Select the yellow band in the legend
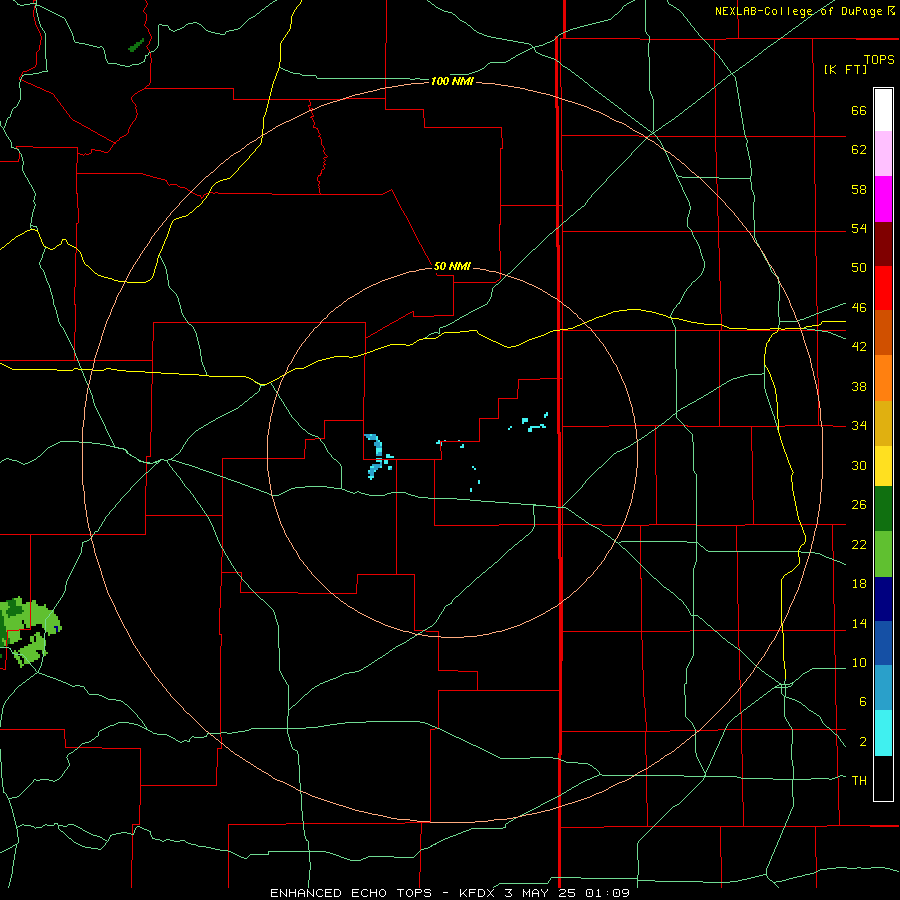Viewport: 900px width, 900px height. pyautogui.click(x=883, y=466)
